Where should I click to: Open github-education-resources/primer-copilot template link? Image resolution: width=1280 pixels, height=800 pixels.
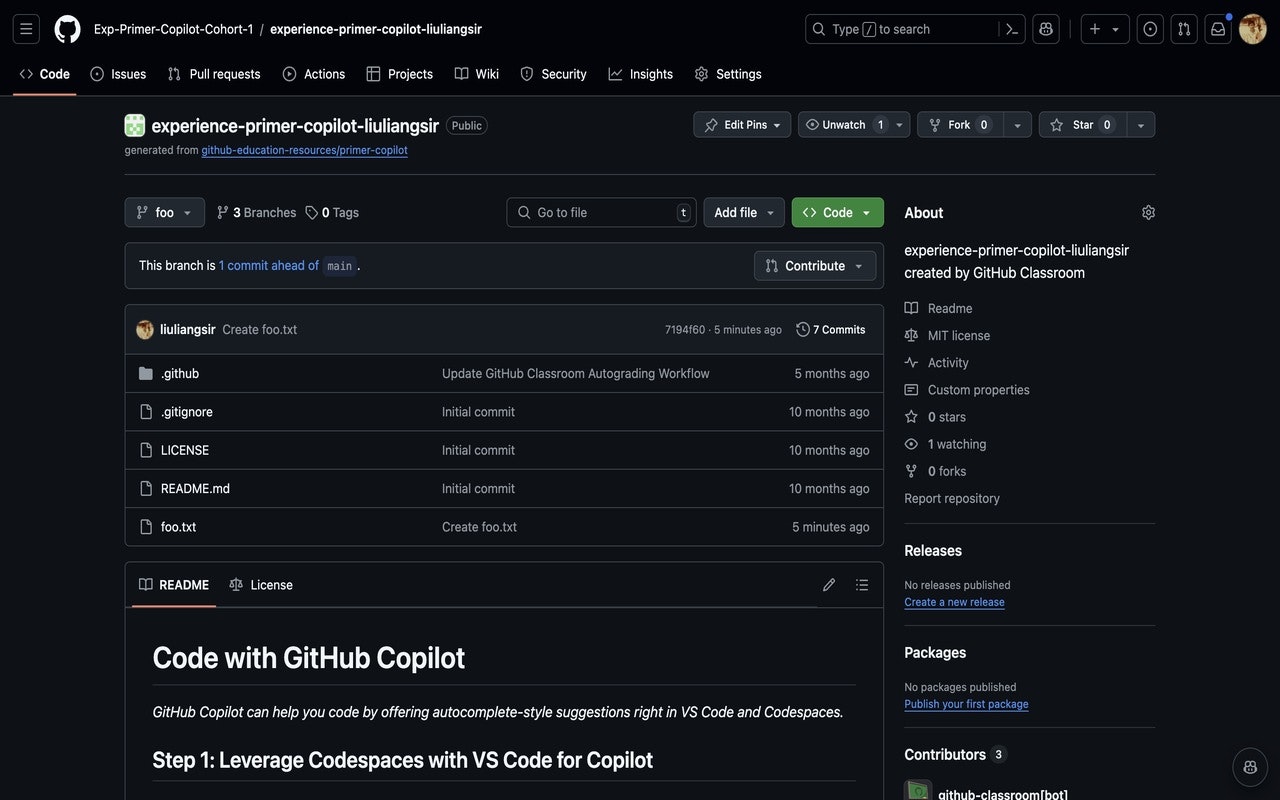pos(305,150)
